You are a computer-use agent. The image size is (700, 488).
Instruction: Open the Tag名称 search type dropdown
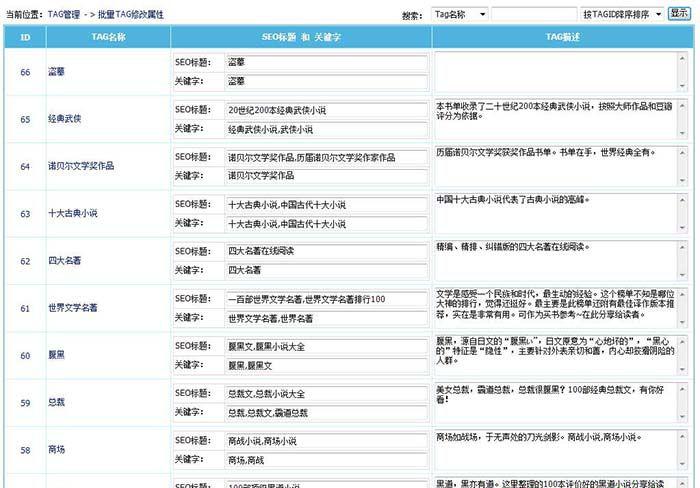tap(459, 14)
